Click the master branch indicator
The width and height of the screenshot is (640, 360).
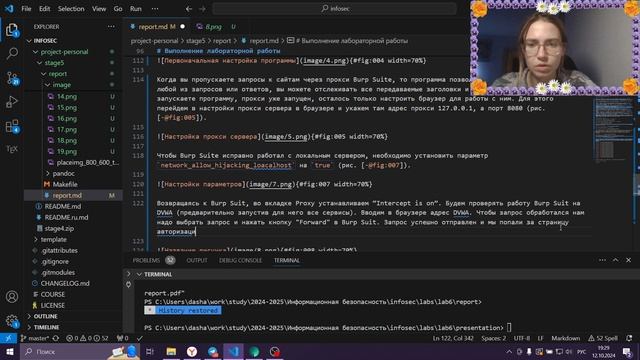click(x=35, y=338)
